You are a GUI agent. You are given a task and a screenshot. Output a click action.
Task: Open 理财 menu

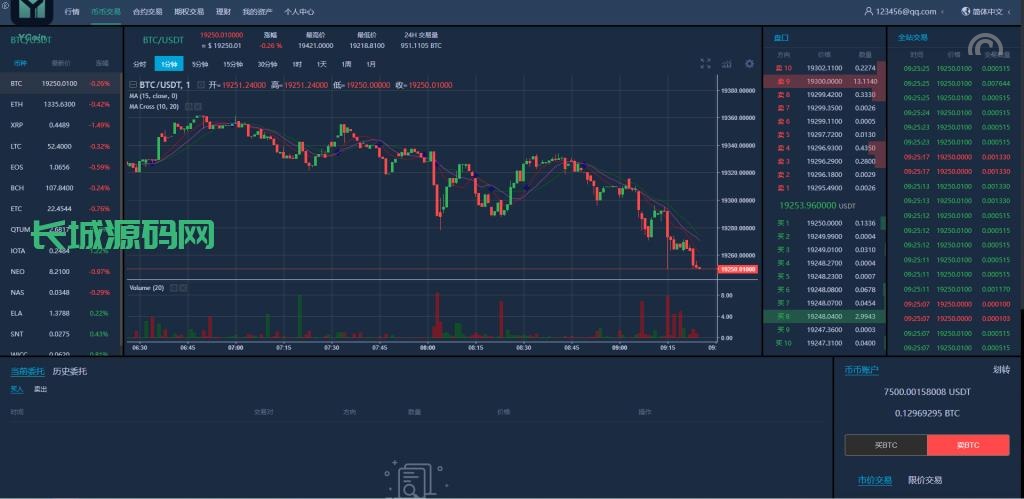(x=223, y=12)
